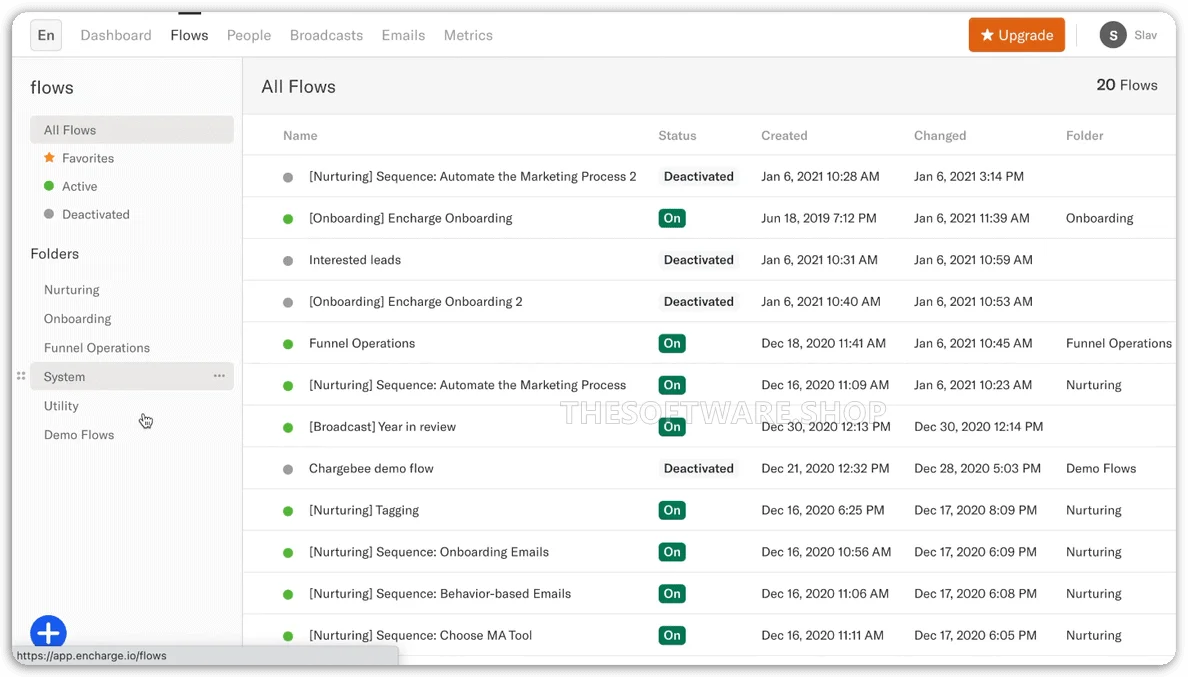The height and width of the screenshot is (677, 1188).
Task: Click changed date Dec 28, 2020 5:03 PM
Action: [977, 468]
